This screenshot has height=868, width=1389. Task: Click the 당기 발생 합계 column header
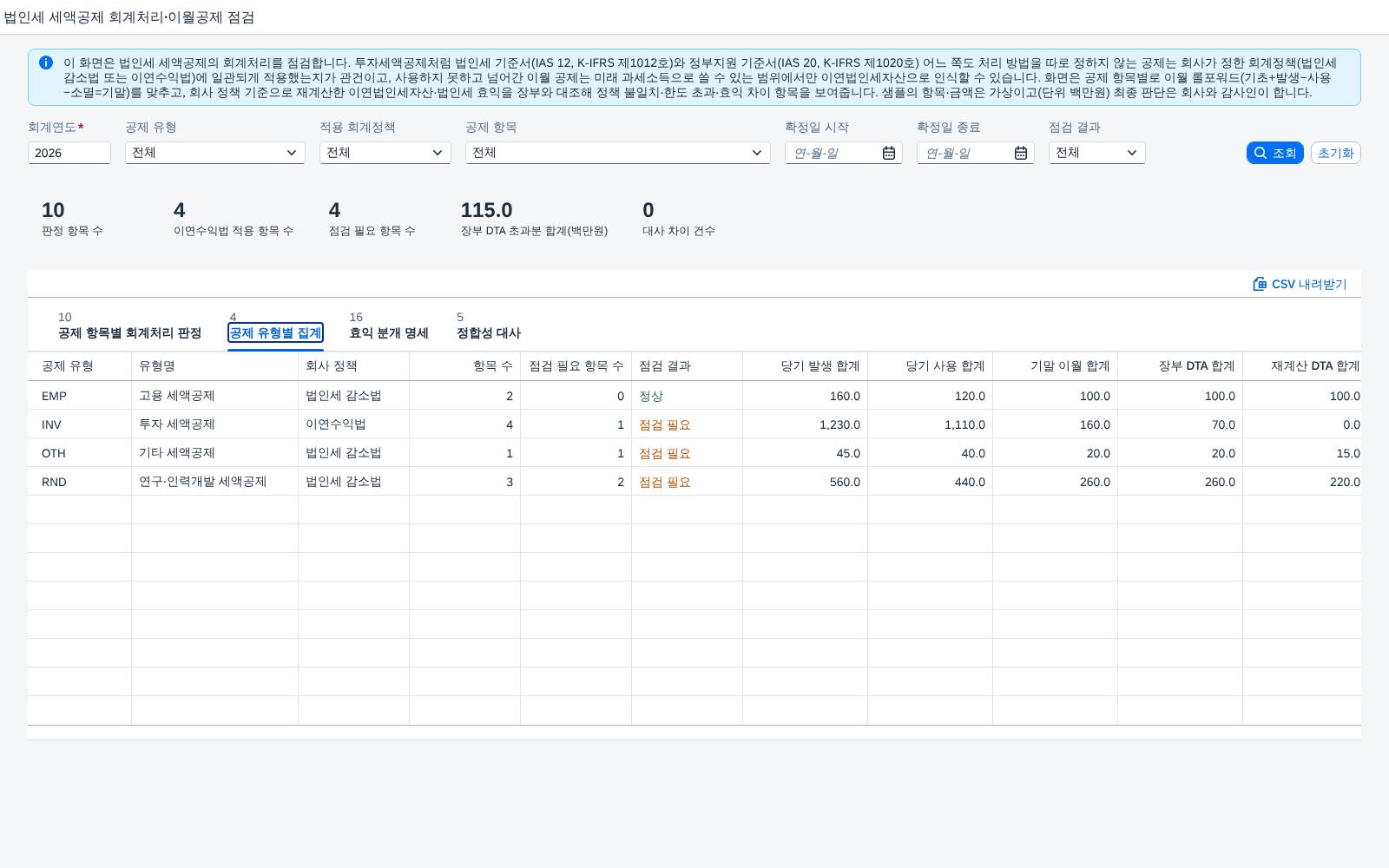pos(805,366)
